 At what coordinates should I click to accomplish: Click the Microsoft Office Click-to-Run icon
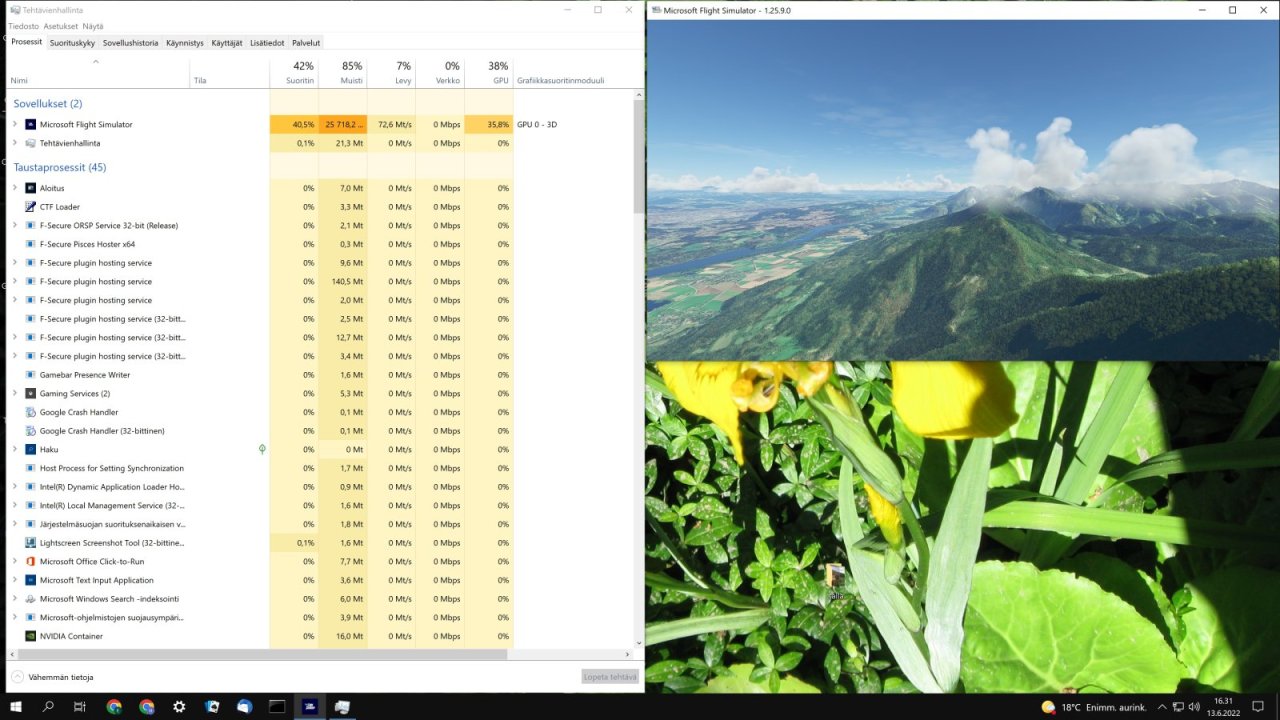pyautogui.click(x=31, y=561)
